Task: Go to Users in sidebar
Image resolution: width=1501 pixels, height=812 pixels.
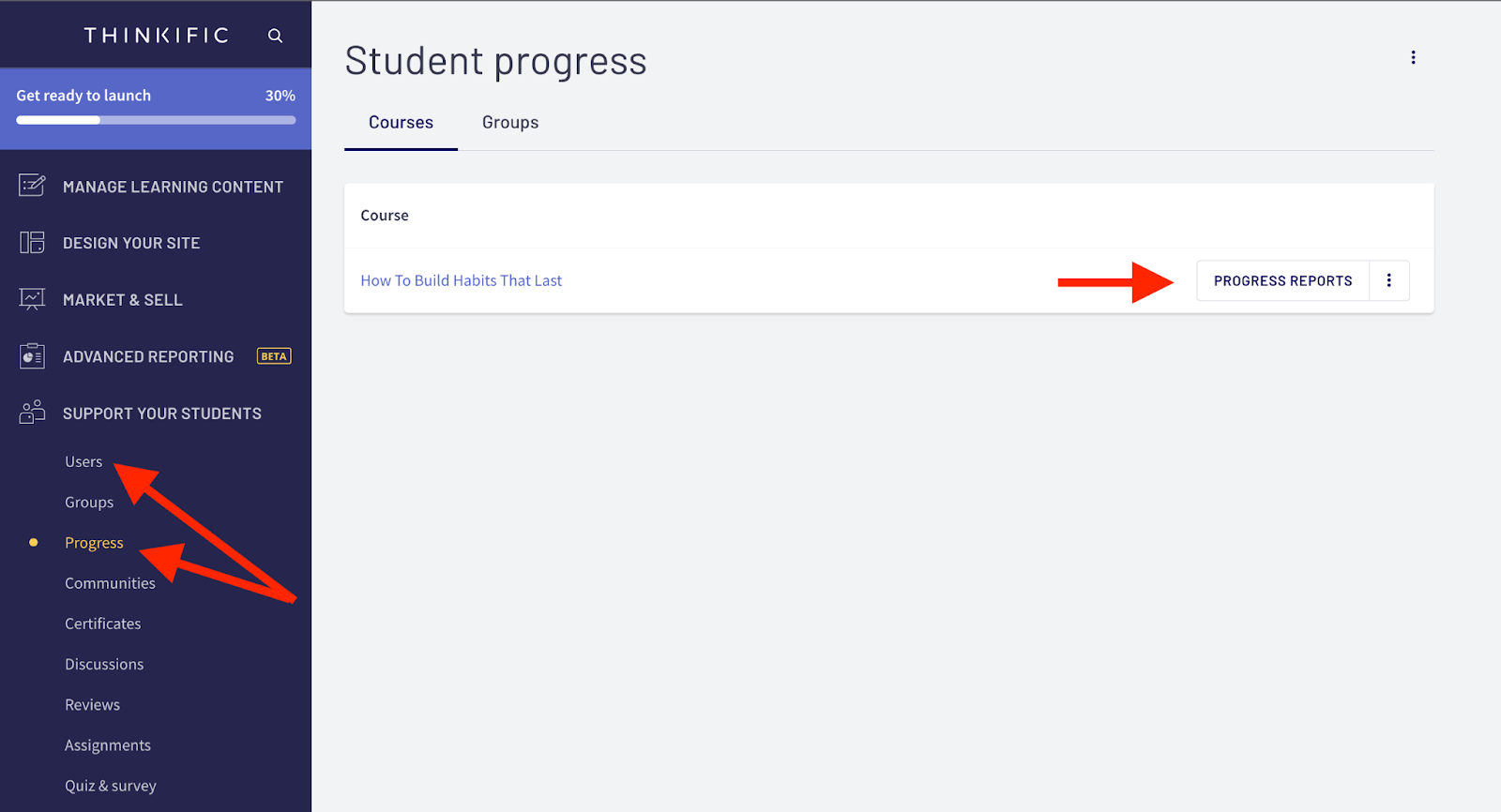Action: 83,461
